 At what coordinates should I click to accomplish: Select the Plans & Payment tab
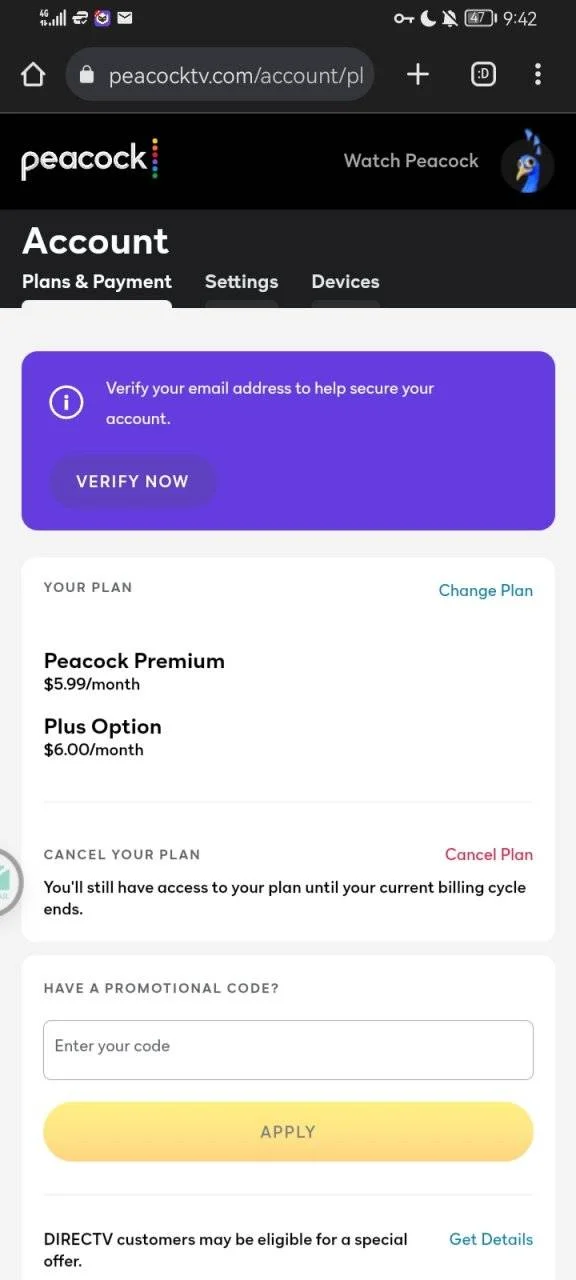click(97, 282)
